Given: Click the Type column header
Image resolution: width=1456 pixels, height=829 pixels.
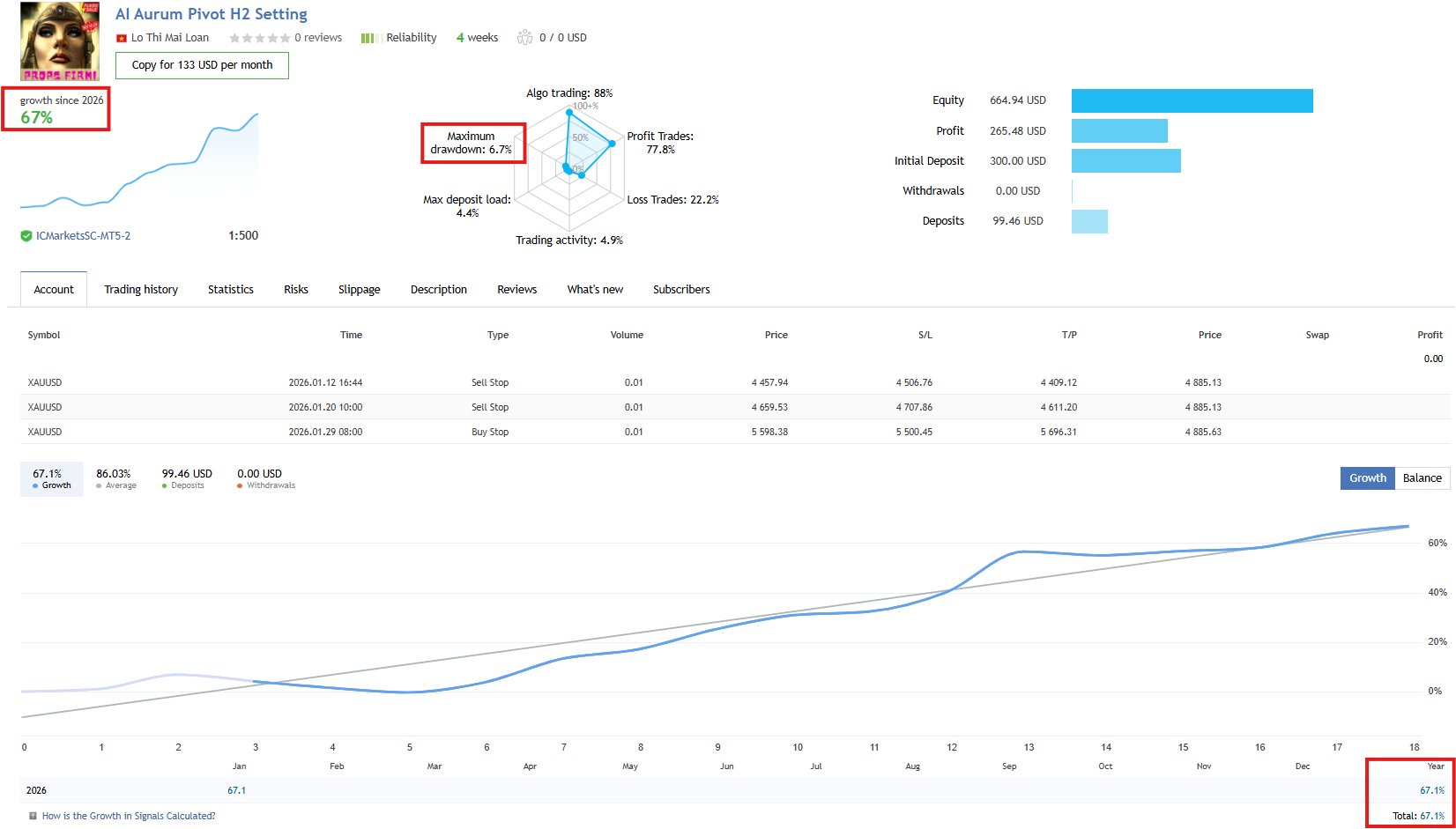Looking at the screenshot, I should click(x=498, y=336).
